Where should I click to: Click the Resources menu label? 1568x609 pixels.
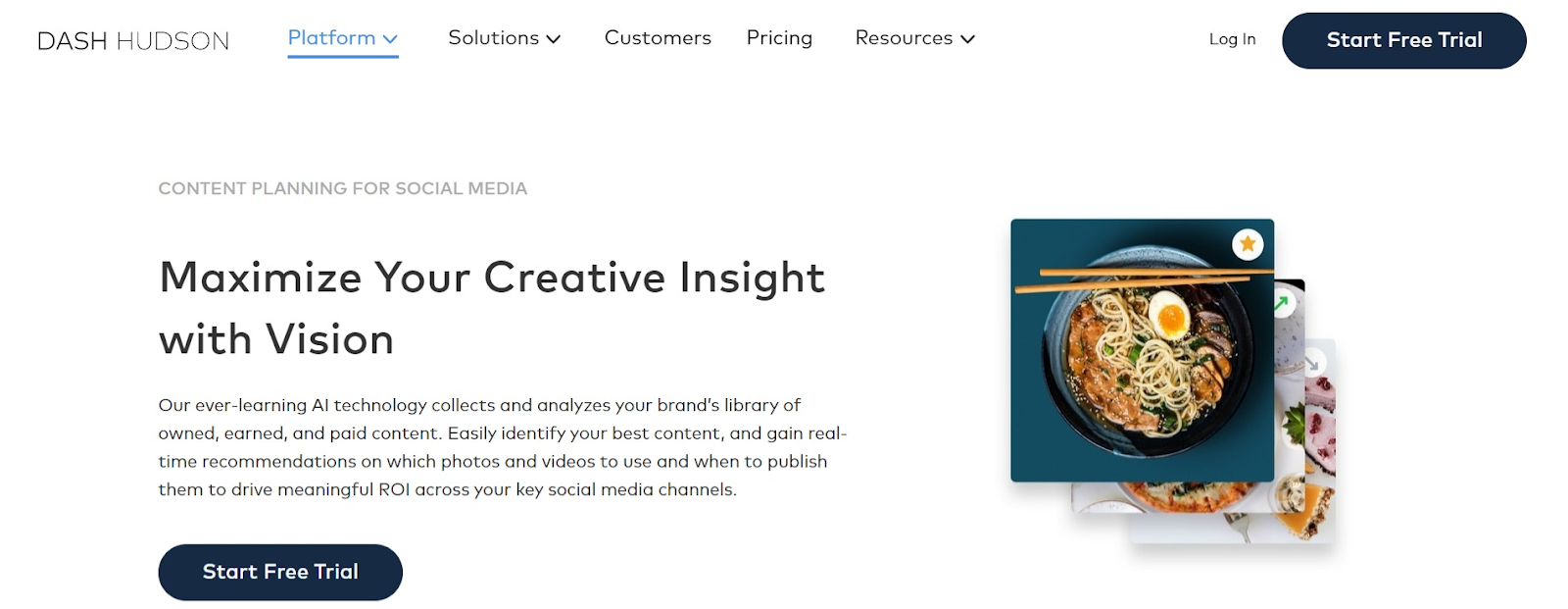(x=904, y=38)
